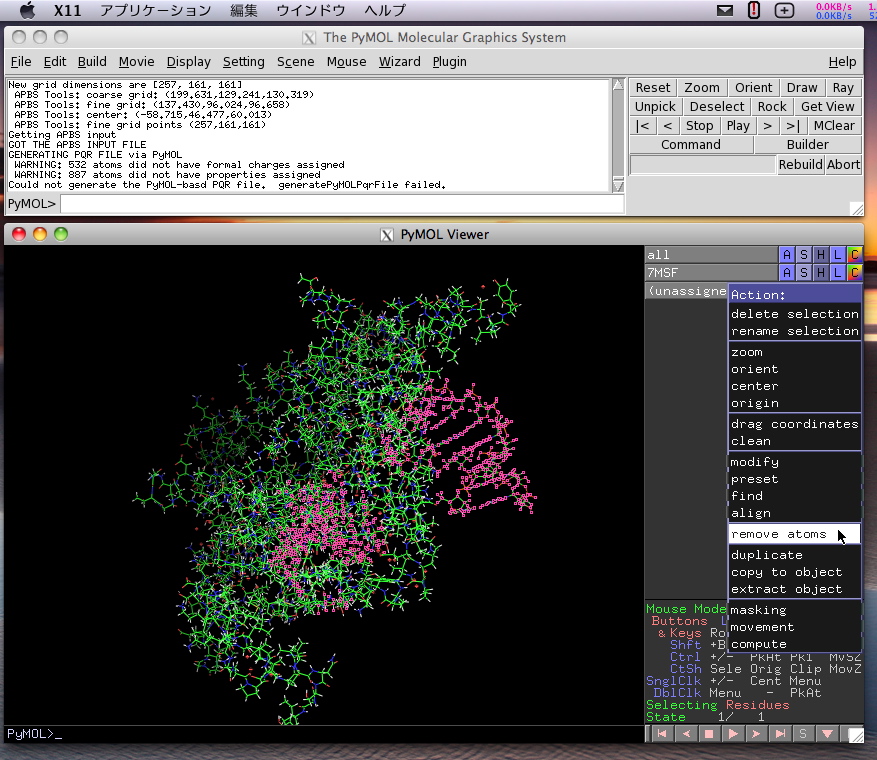Click the red exclamation alert icon

click(x=754, y=10)
